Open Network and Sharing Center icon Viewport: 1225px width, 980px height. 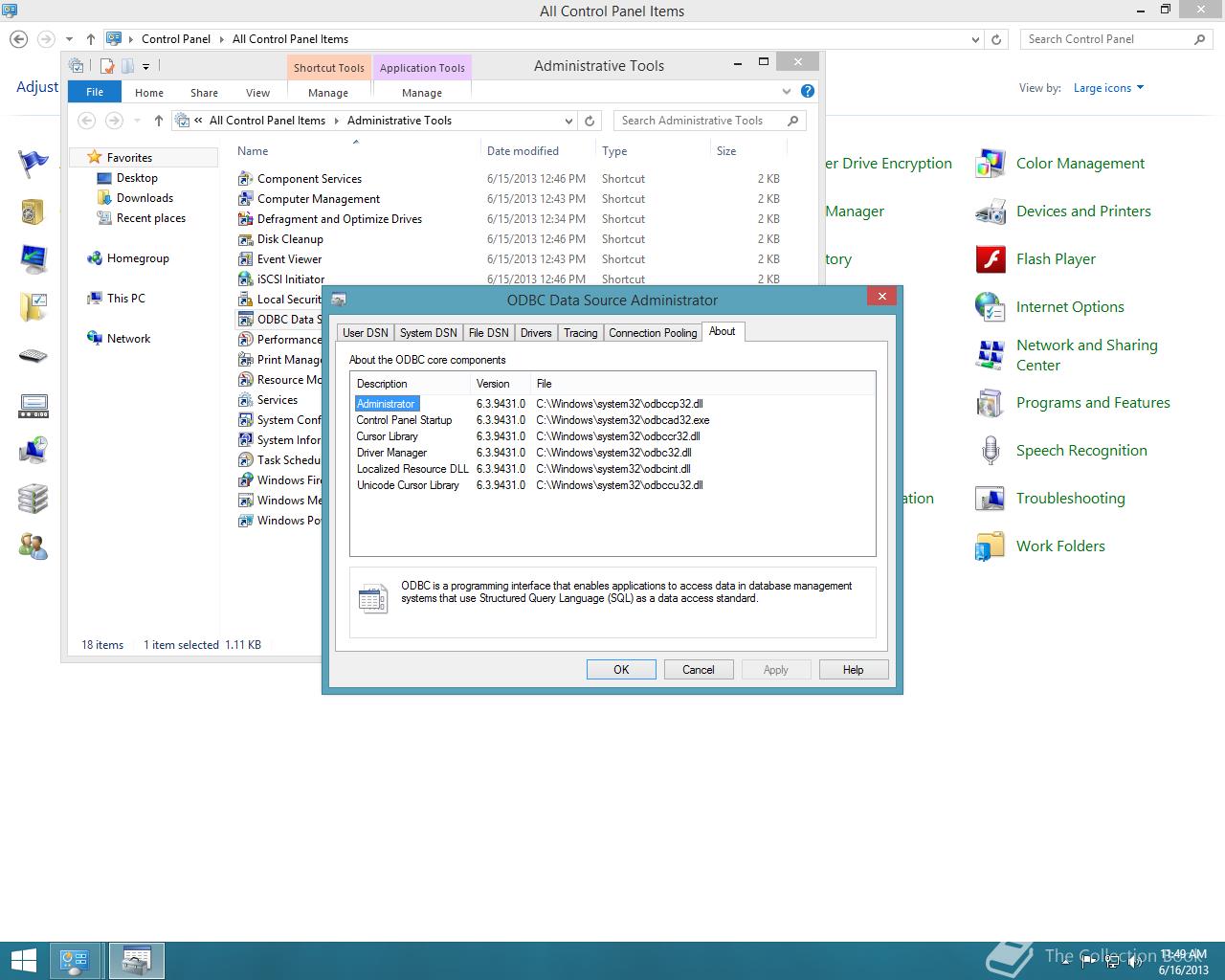[x=990, y=355]
